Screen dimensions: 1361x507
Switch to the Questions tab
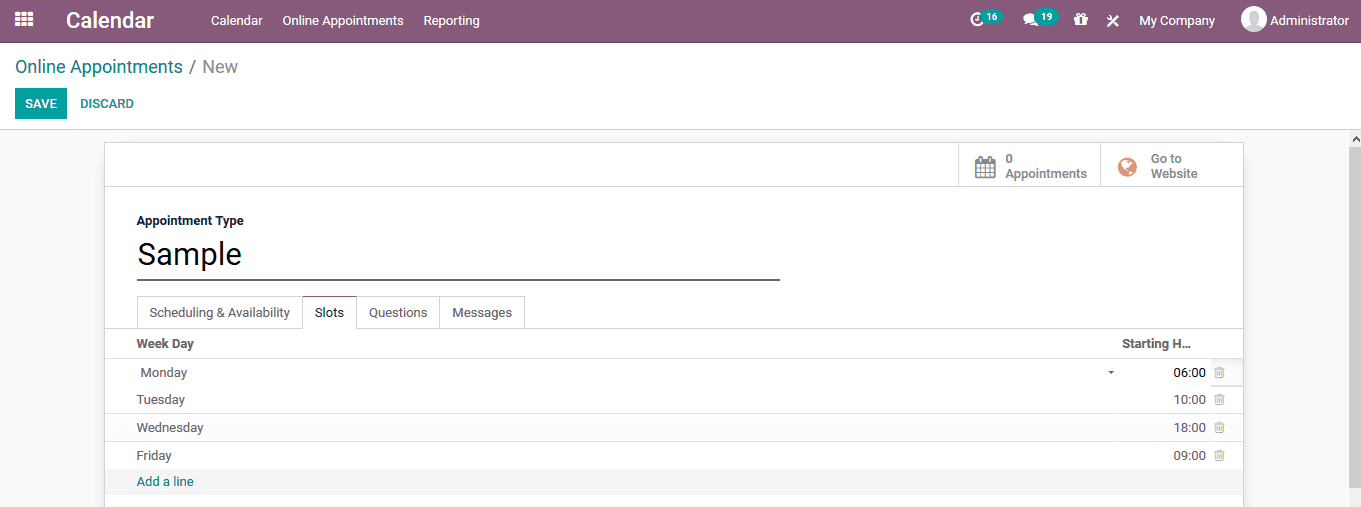click(x=398, y=312)
